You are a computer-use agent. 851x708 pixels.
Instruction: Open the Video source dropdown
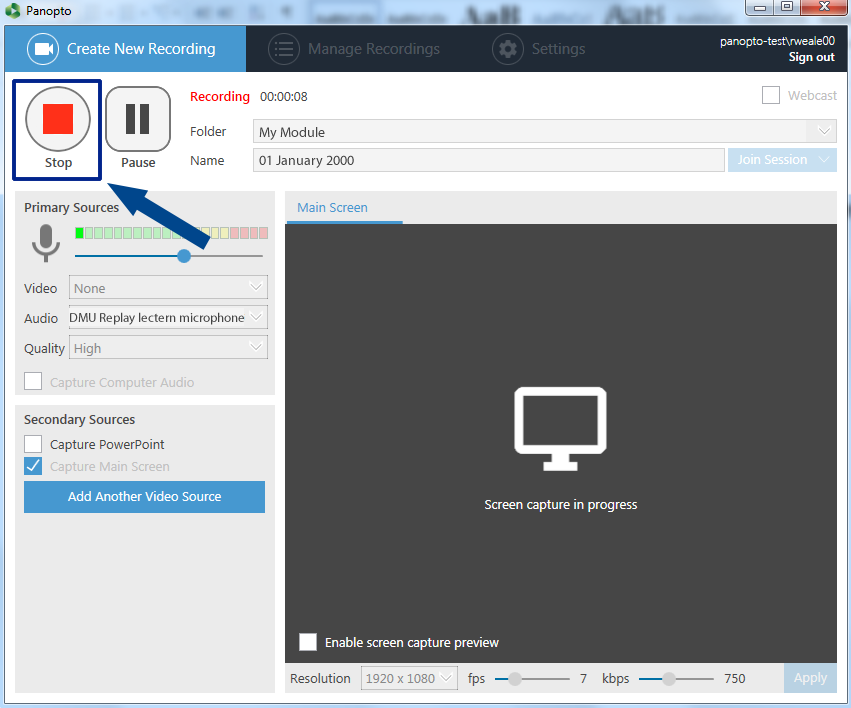(x=168, y=288)
